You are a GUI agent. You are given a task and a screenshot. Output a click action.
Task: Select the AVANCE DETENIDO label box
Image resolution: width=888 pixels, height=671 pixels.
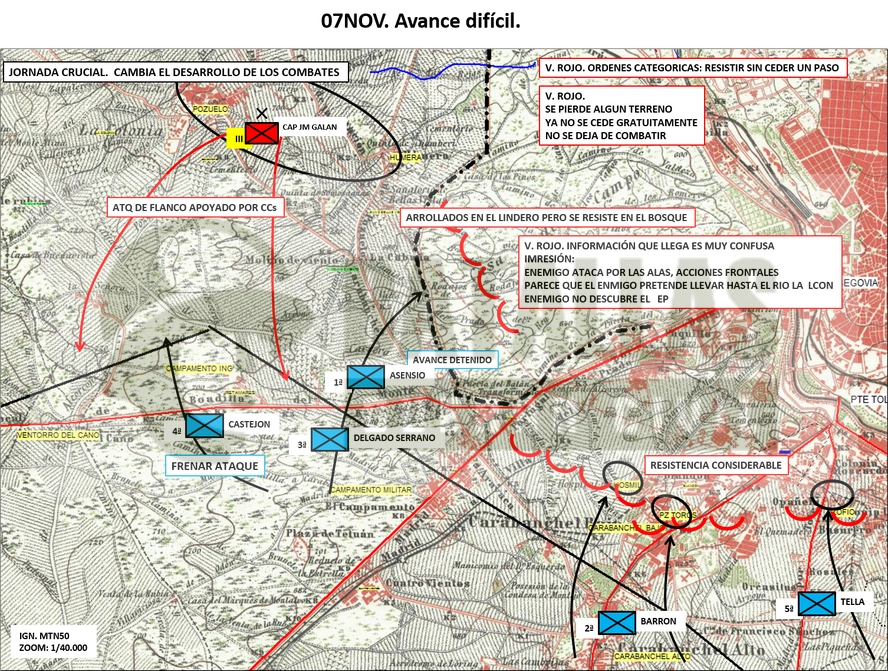[x=452, y=360]
